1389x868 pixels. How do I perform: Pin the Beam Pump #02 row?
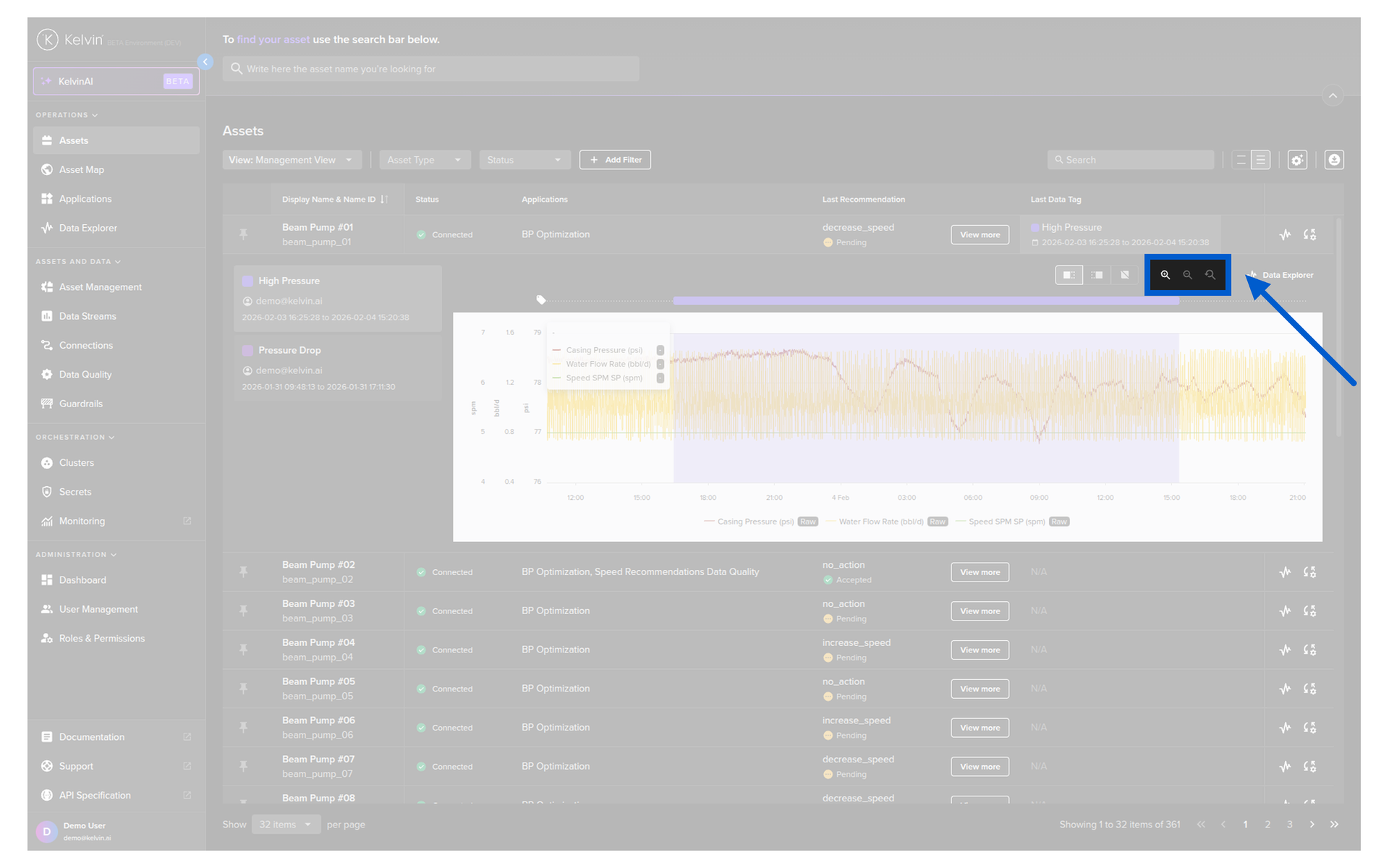[244, 572]
